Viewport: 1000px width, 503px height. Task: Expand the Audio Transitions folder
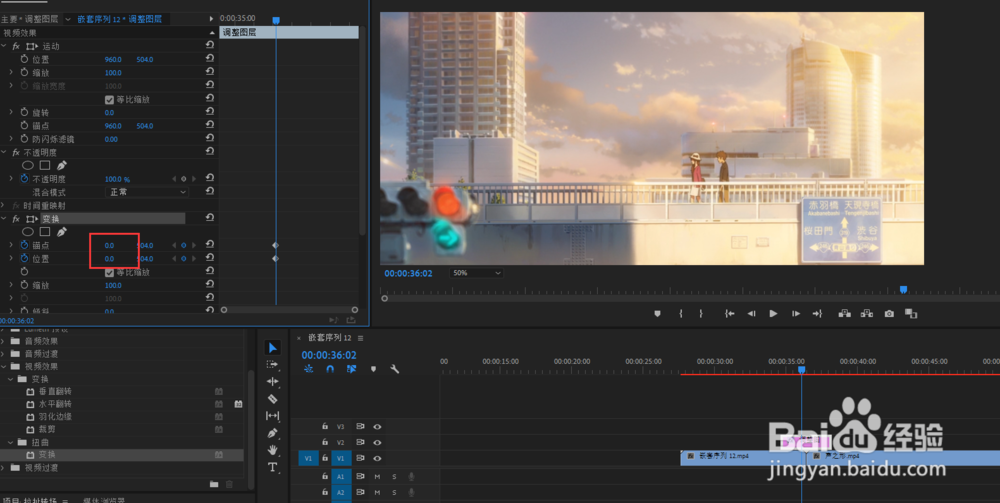coord(3,353)
